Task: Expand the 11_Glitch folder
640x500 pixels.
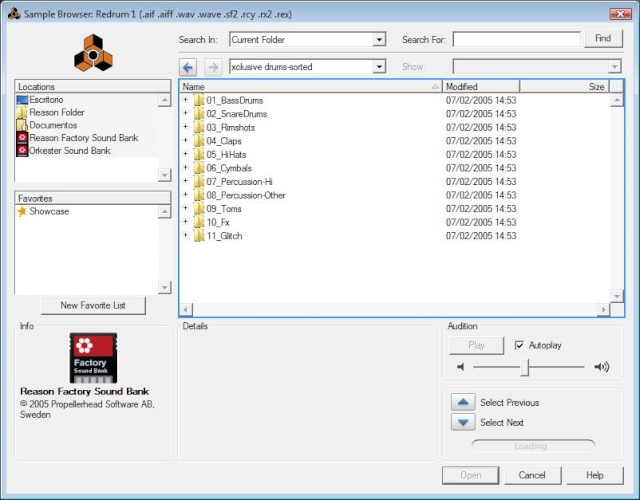Action: point(185,235)
